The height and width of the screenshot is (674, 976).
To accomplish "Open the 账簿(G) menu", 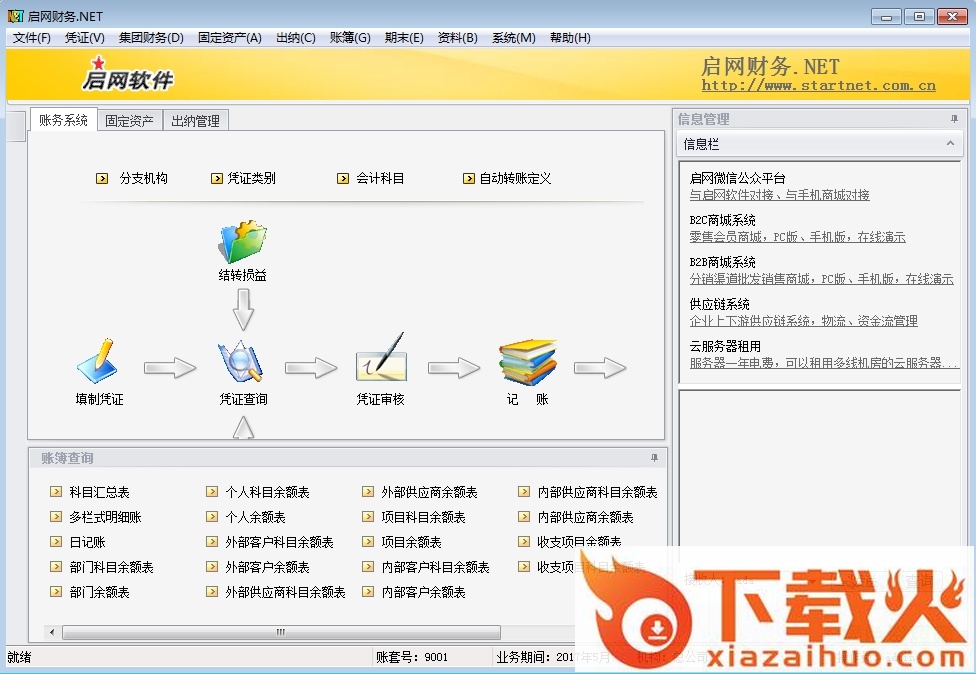I will tap(350, 38).
